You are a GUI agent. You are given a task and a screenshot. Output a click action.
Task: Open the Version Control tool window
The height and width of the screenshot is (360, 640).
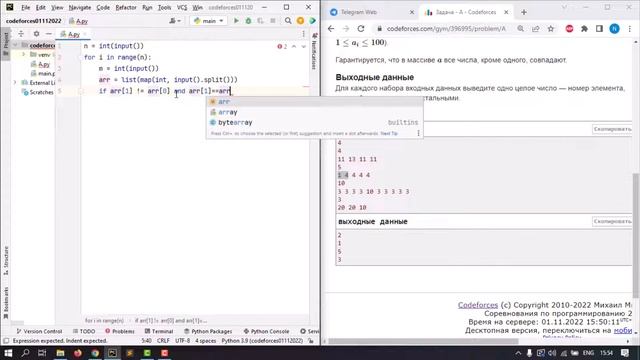tap(39, 331)
